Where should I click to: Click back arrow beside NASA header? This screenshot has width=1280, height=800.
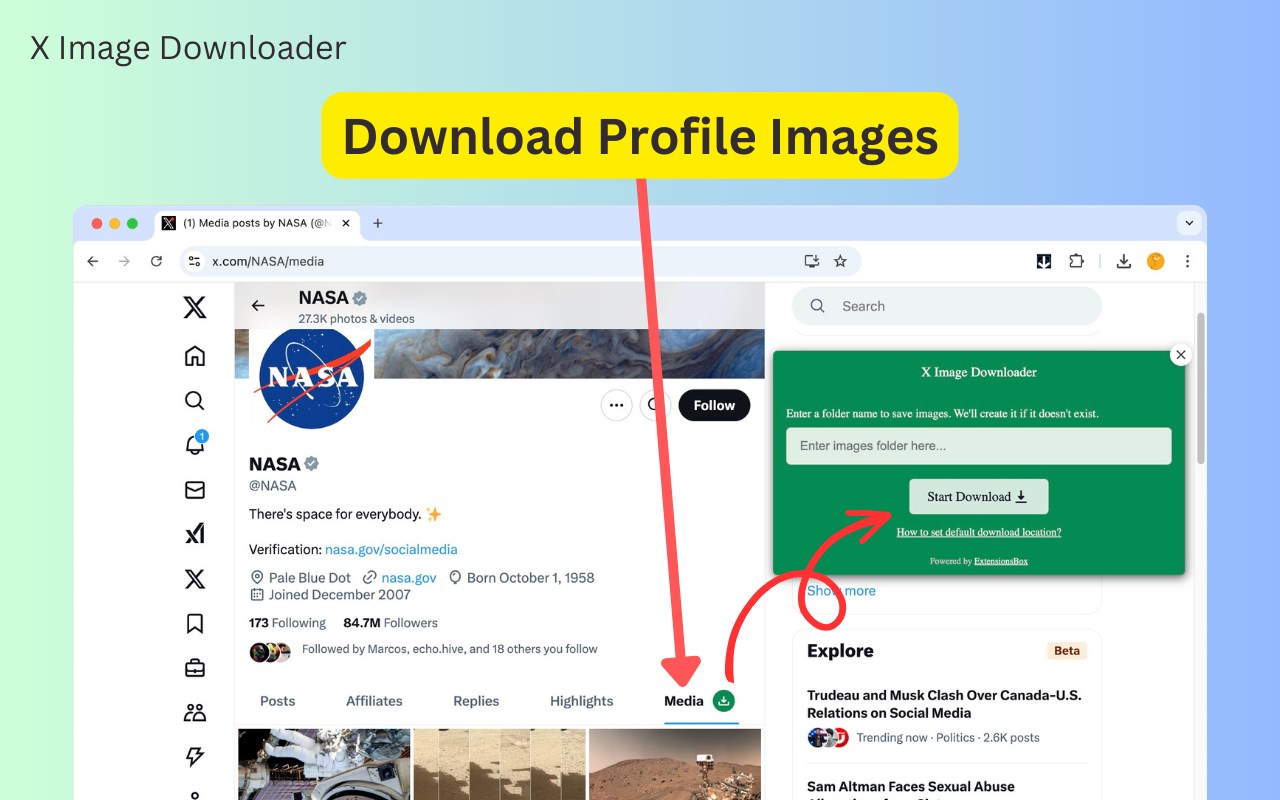(x=258, y=306)
